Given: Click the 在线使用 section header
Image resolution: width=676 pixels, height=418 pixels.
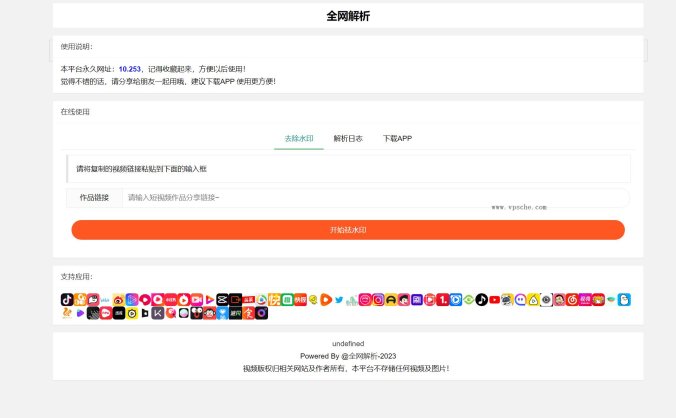Looking at the screenshot, I should pyautogui.click(x=75, y=112).
